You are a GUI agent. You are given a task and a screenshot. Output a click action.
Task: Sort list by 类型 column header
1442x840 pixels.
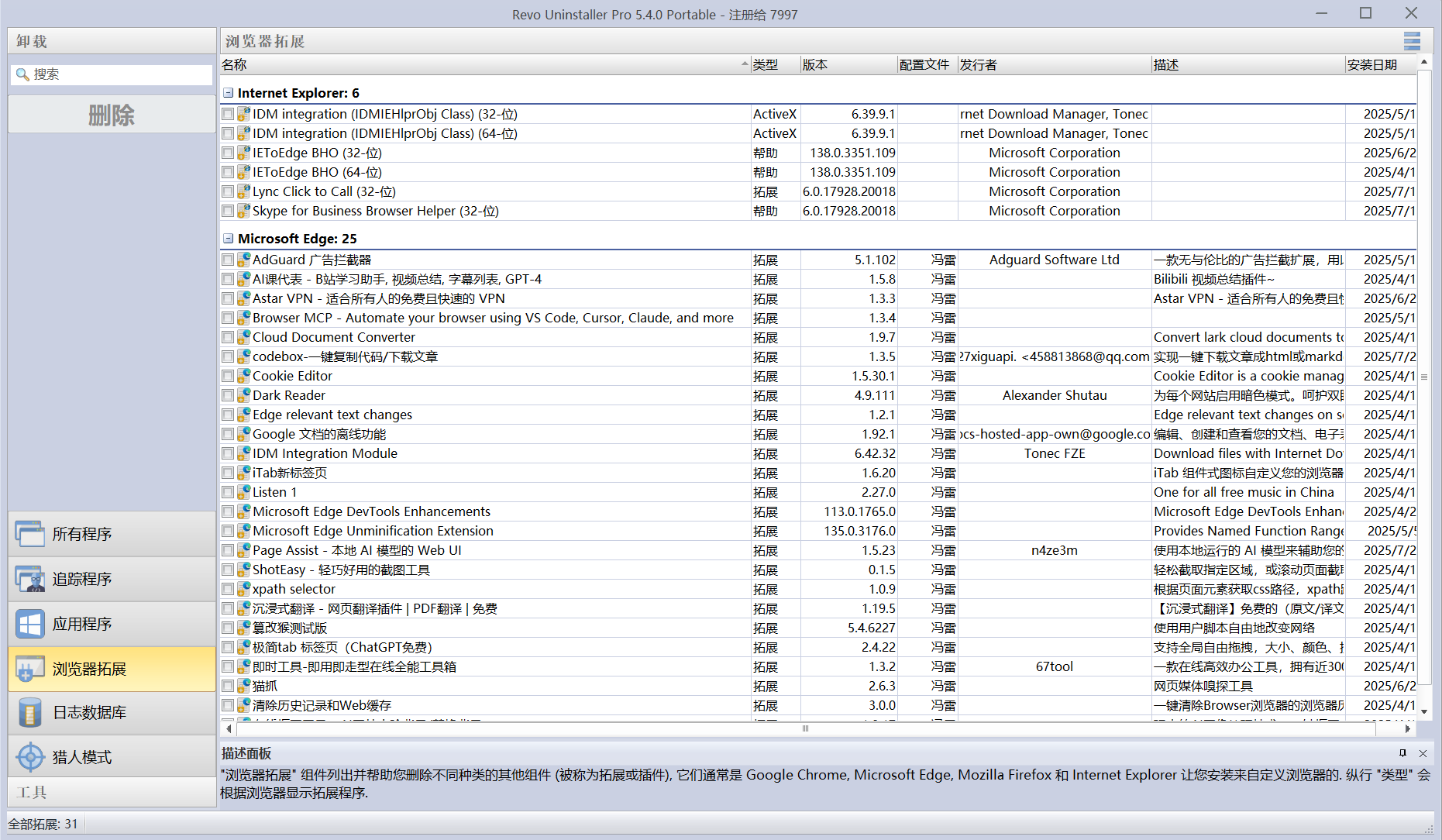click(776, 64)
